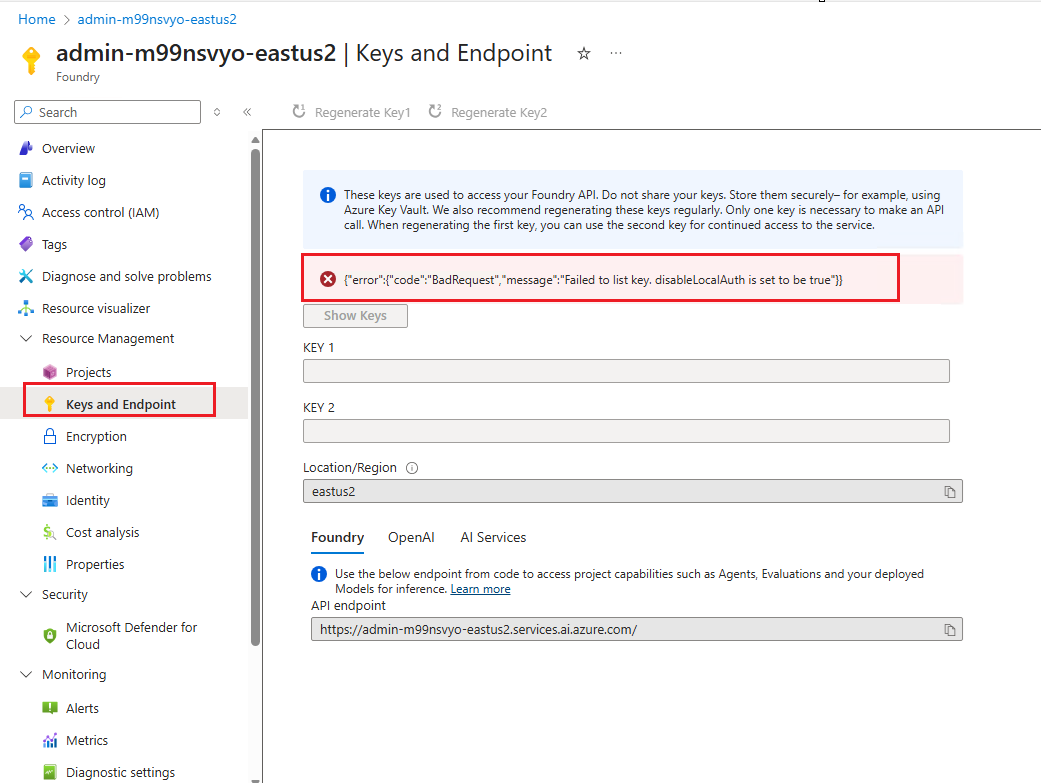Collapse the sidebar with double chevron

click(x=247, y=112)
